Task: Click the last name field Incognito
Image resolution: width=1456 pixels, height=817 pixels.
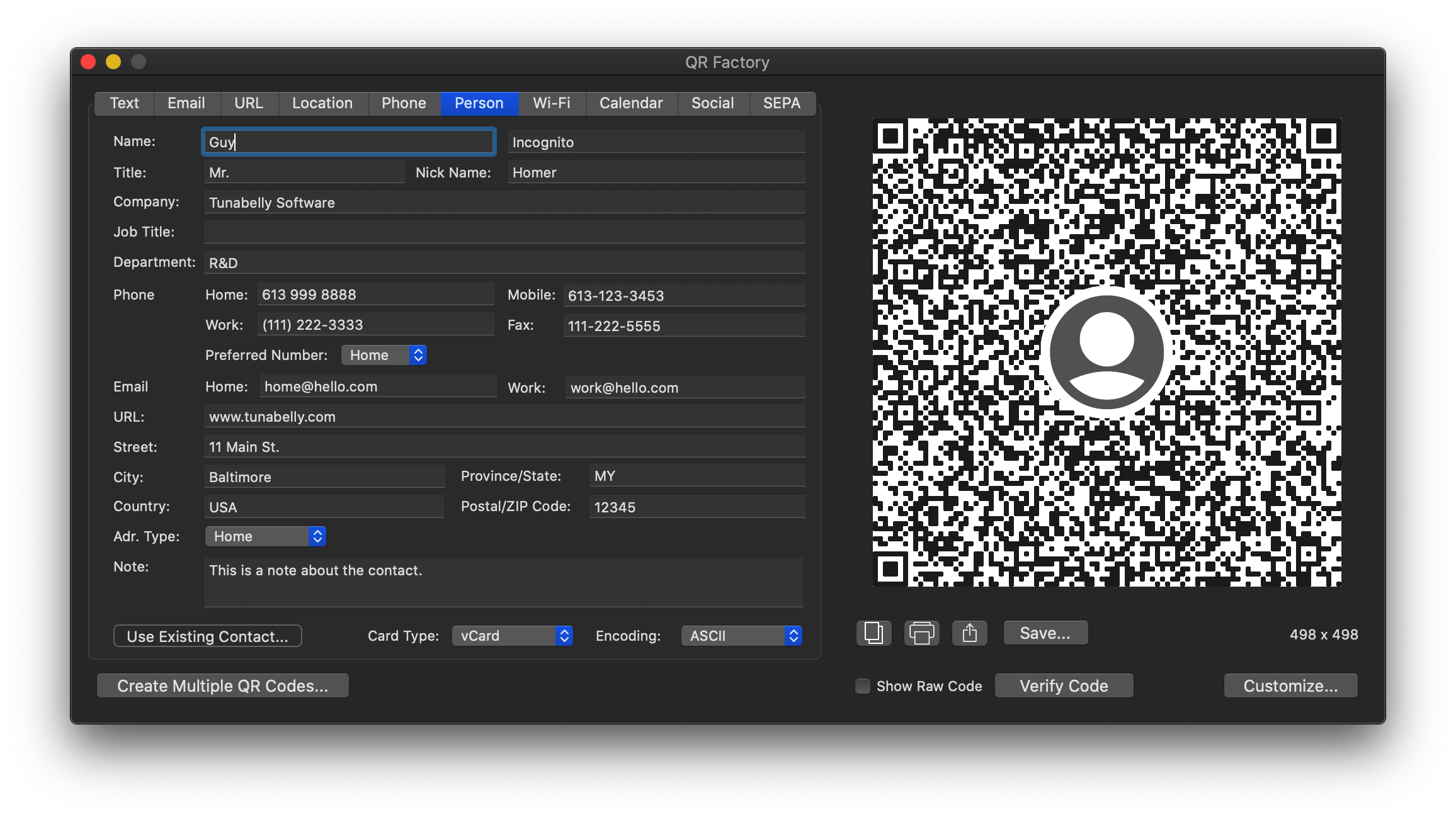Action: tap(656, 142)
